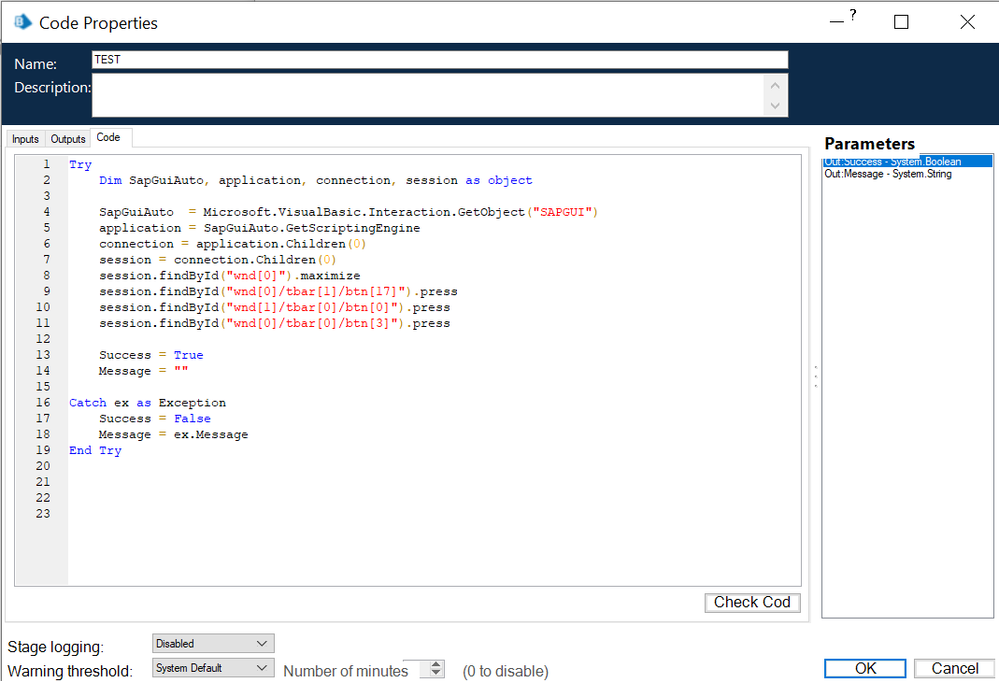Click the help question mark button
Image resolution: width=999 pixels, height=681 pixels.
852,15
